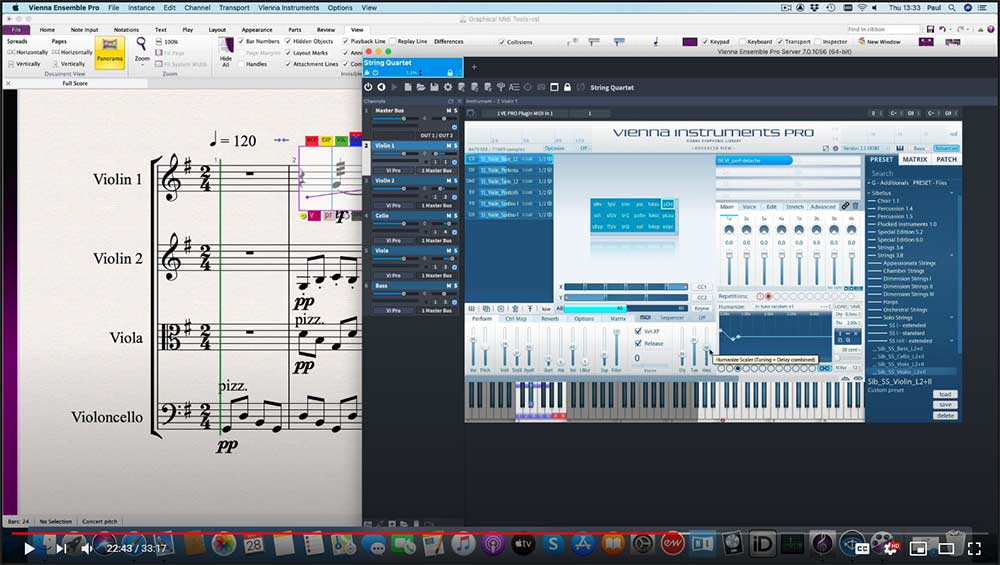Open the VE PRO Plugin MIDI In dropdown

525,113
